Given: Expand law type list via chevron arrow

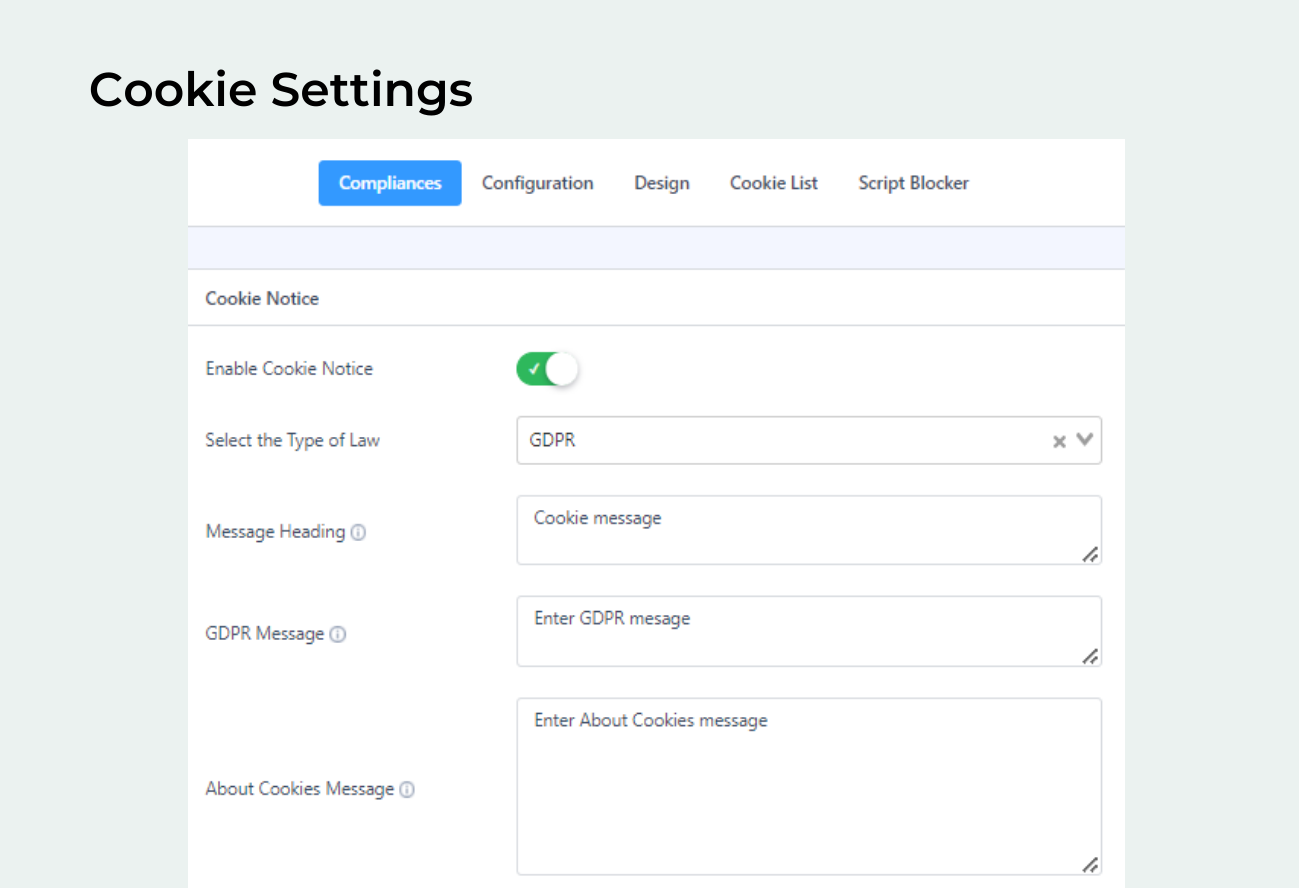Looking at the screenshot, I should (x=1085, y=440).
